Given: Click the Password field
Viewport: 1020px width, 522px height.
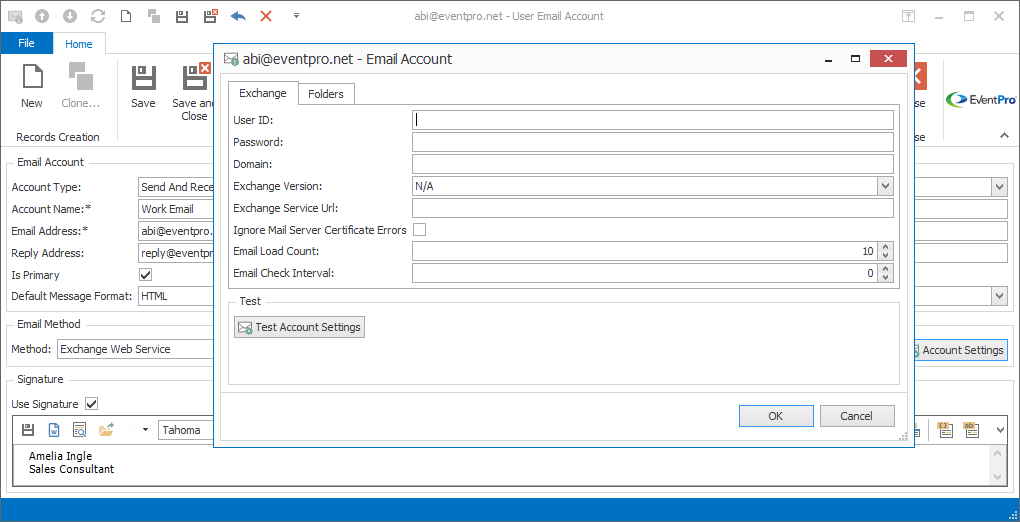Looking at the screenshot, I should 652,142.
